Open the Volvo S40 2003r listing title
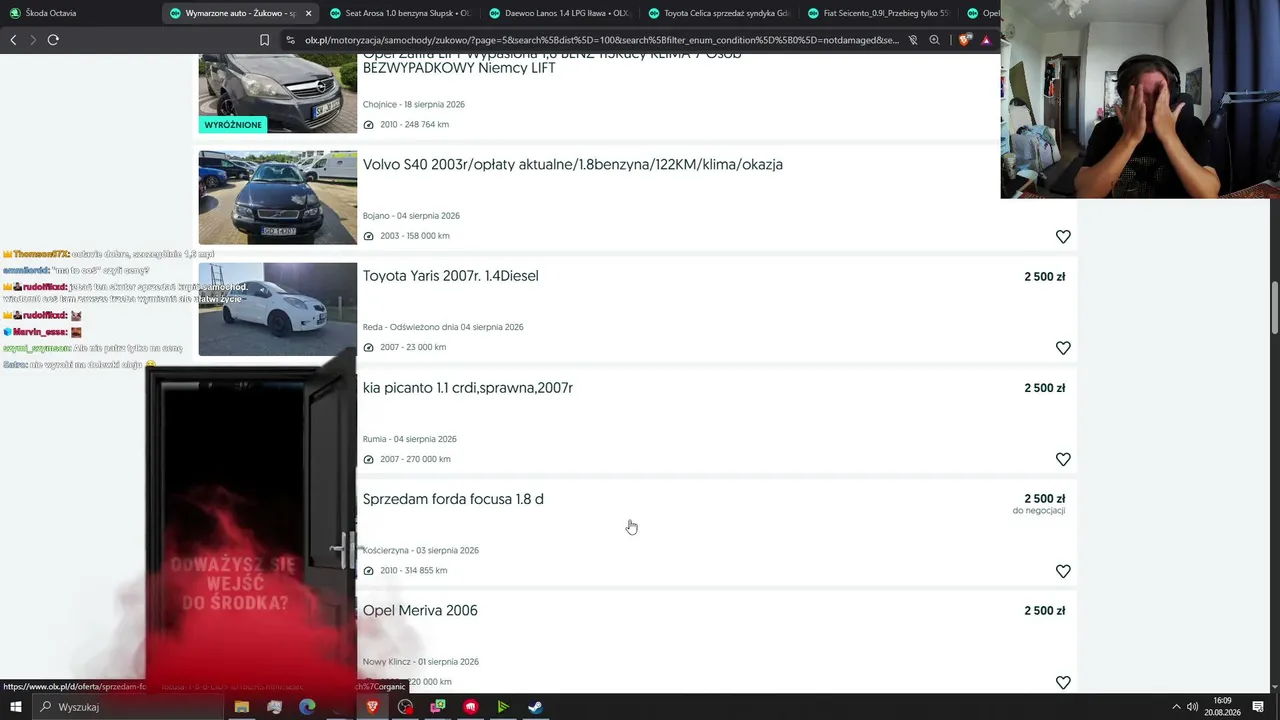1280x720 pixels. pos(573,165)
